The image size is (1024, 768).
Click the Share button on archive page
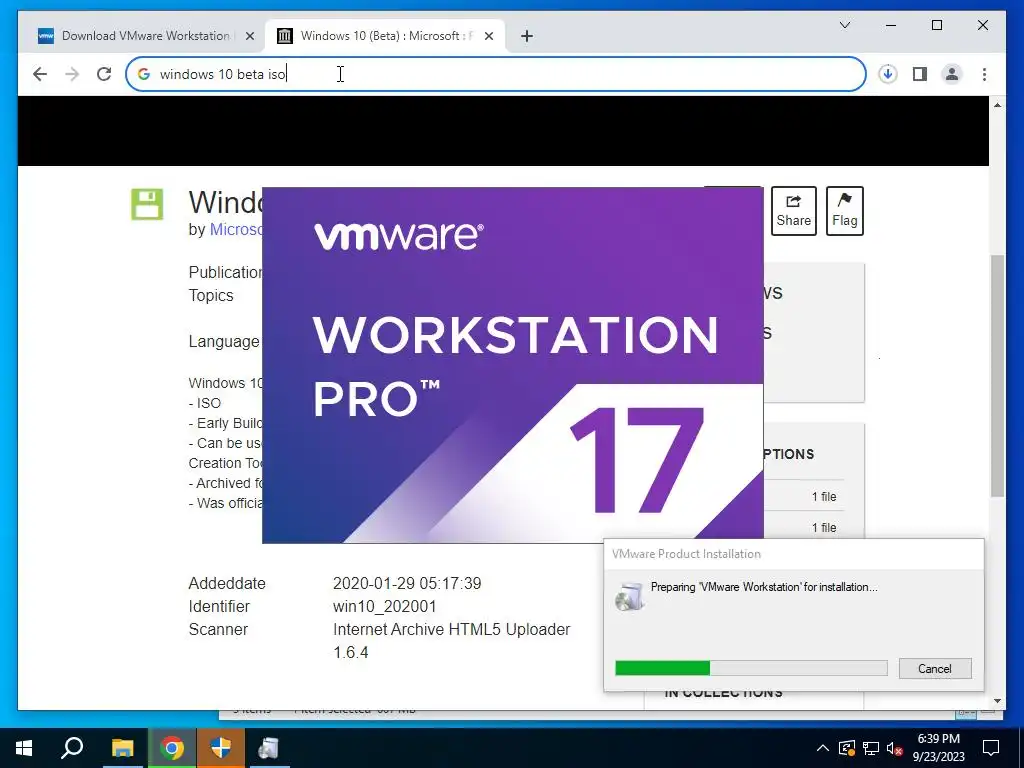(x=793, y=211)
